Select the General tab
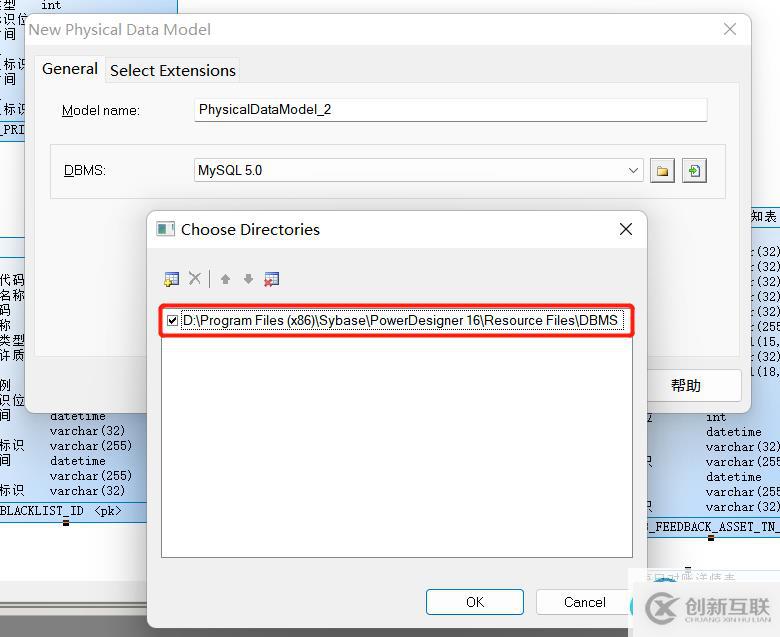 [x=70, y=69]
